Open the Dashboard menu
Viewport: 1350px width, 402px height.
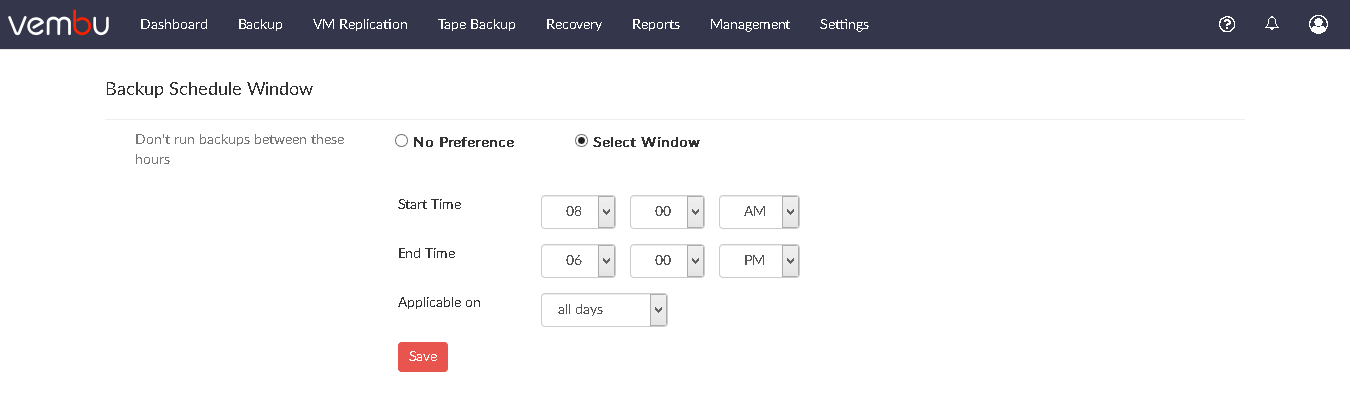coord(174,24)
